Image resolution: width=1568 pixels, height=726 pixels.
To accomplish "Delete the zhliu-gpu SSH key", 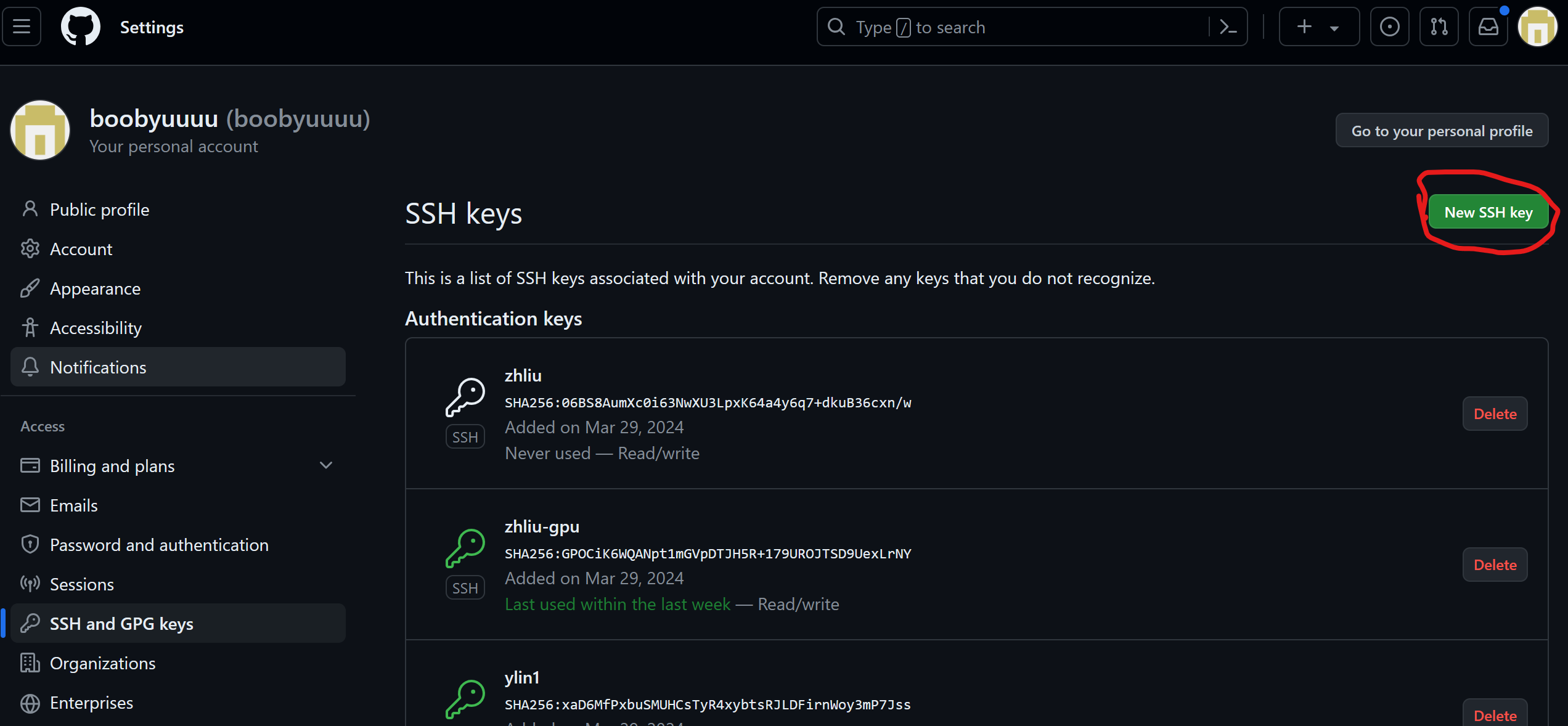I will pos(1495,565).
